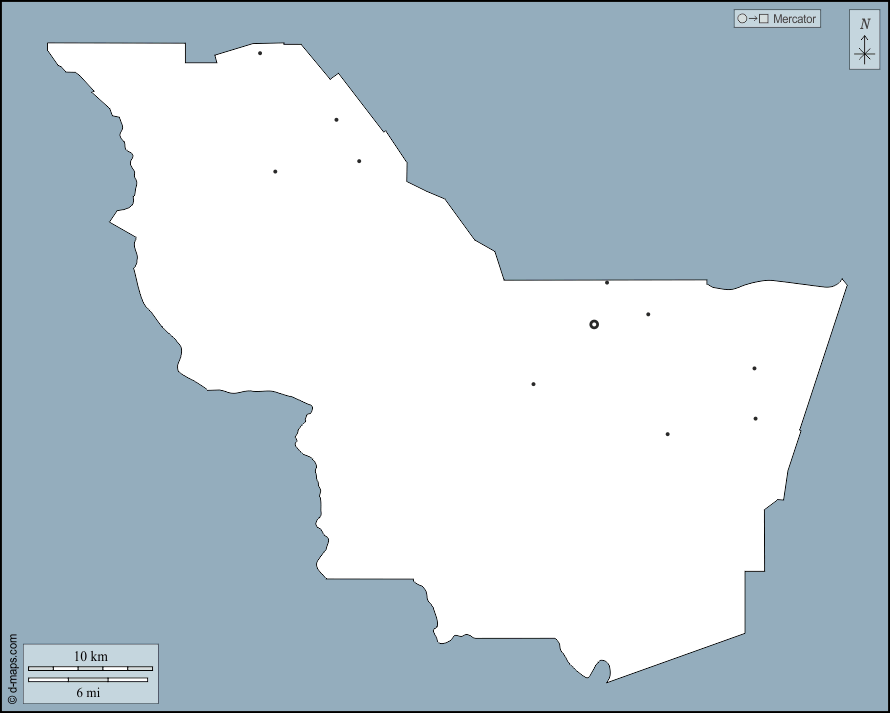Screen dimensions: 890x713
Task: Select the ringed capital city marker
Action: coord(594,324)
